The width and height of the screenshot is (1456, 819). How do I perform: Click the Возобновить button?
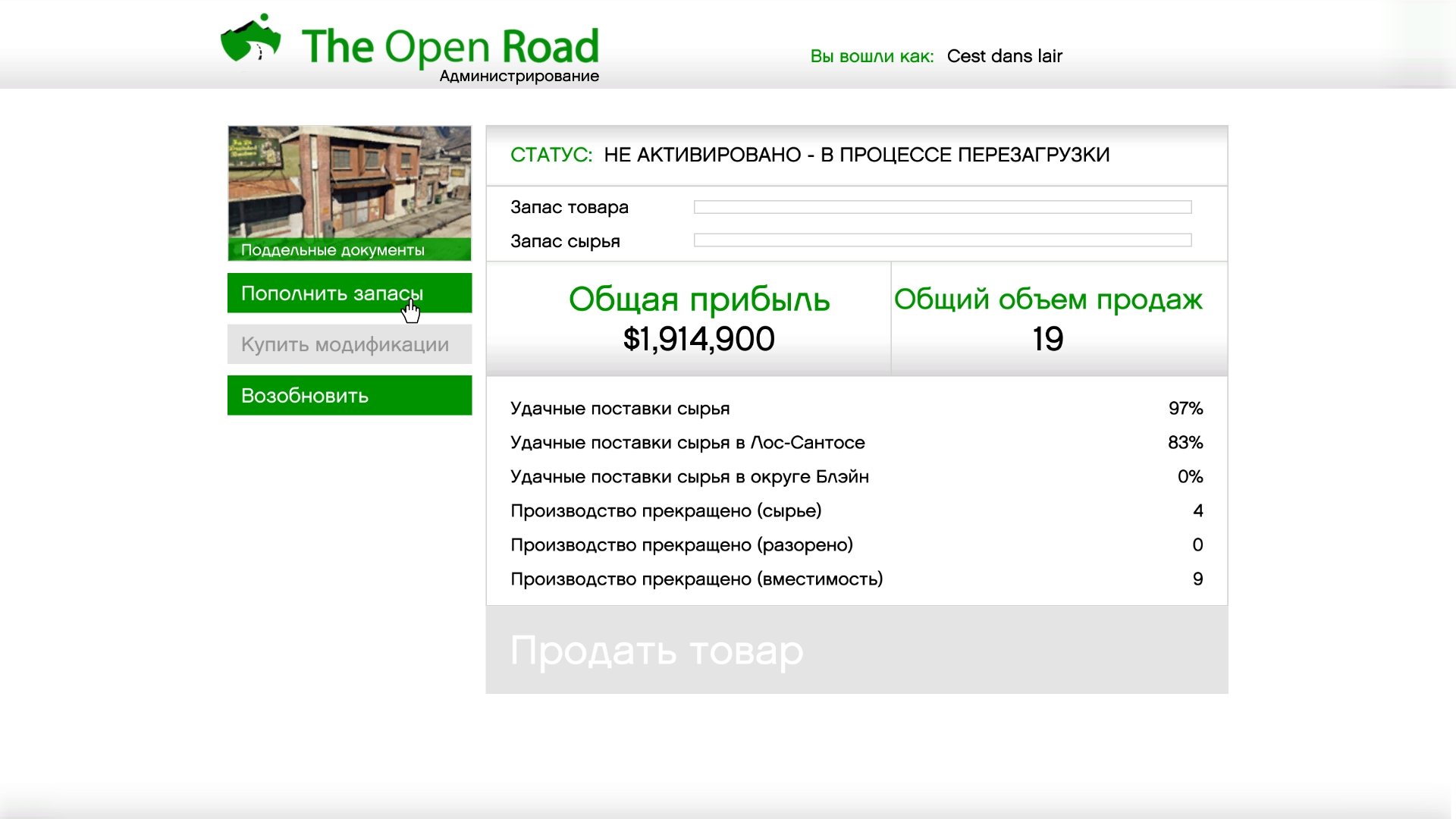pos(349,395)
